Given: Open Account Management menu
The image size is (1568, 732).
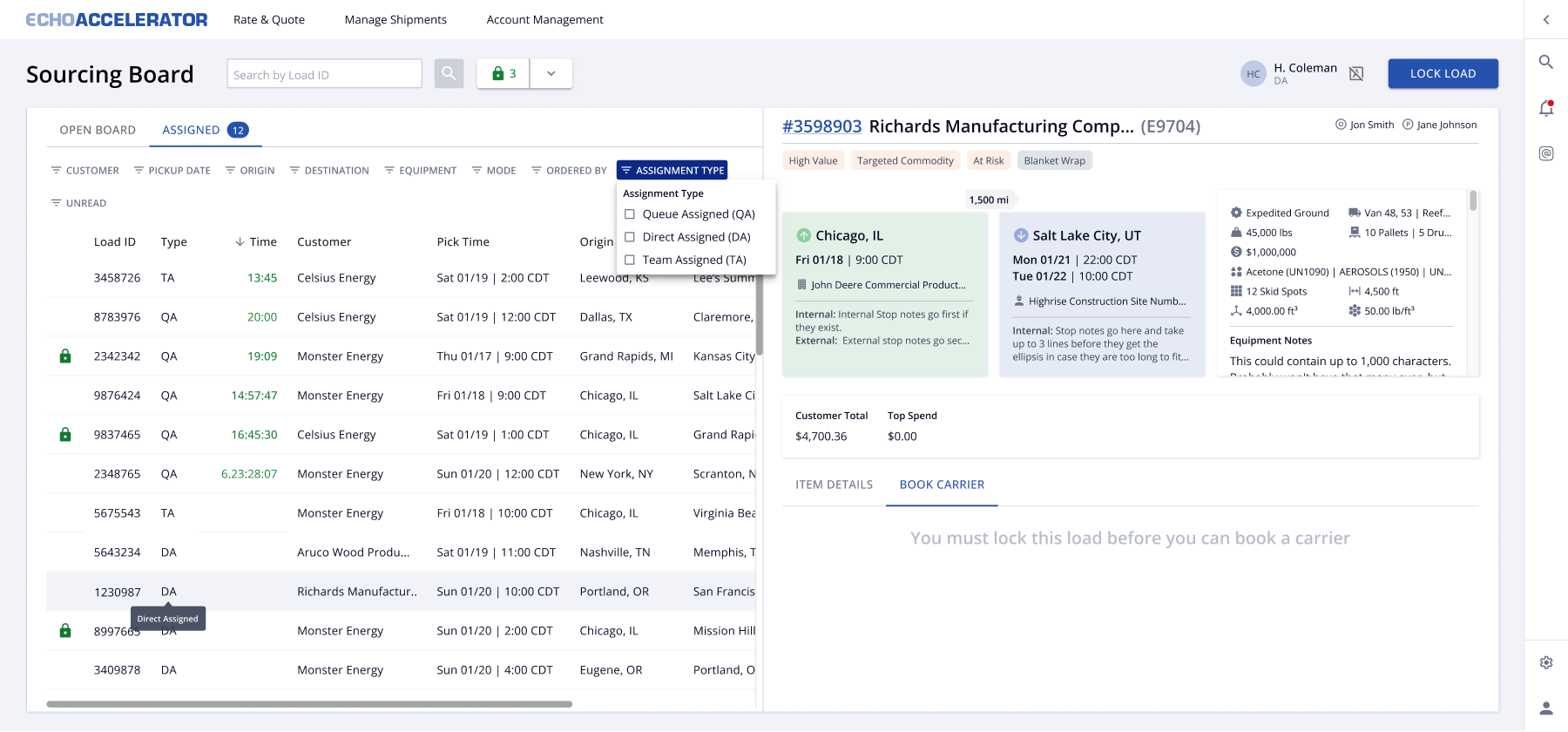Looking at the screenshot, I should [x=544, y=19].
